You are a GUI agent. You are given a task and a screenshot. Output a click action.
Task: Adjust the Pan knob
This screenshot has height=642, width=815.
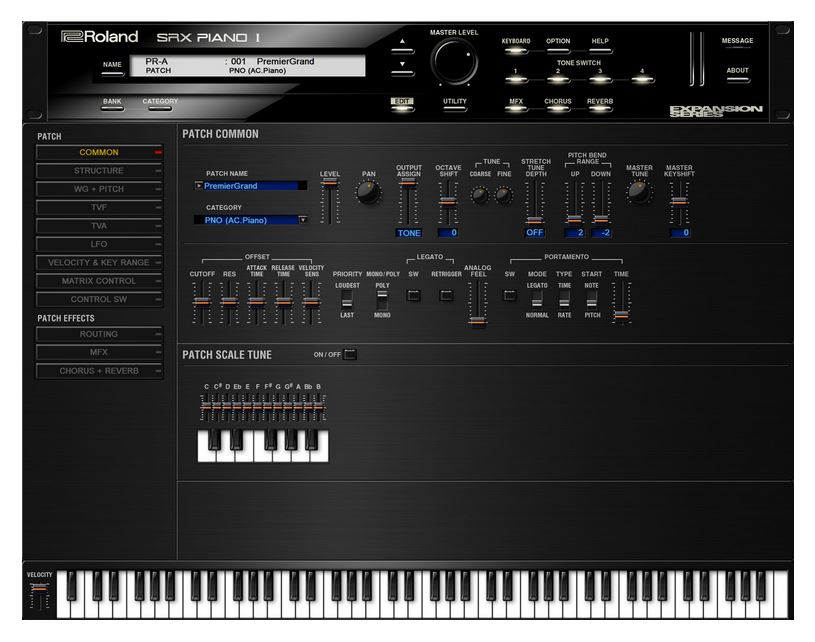[x=369, y=193]
